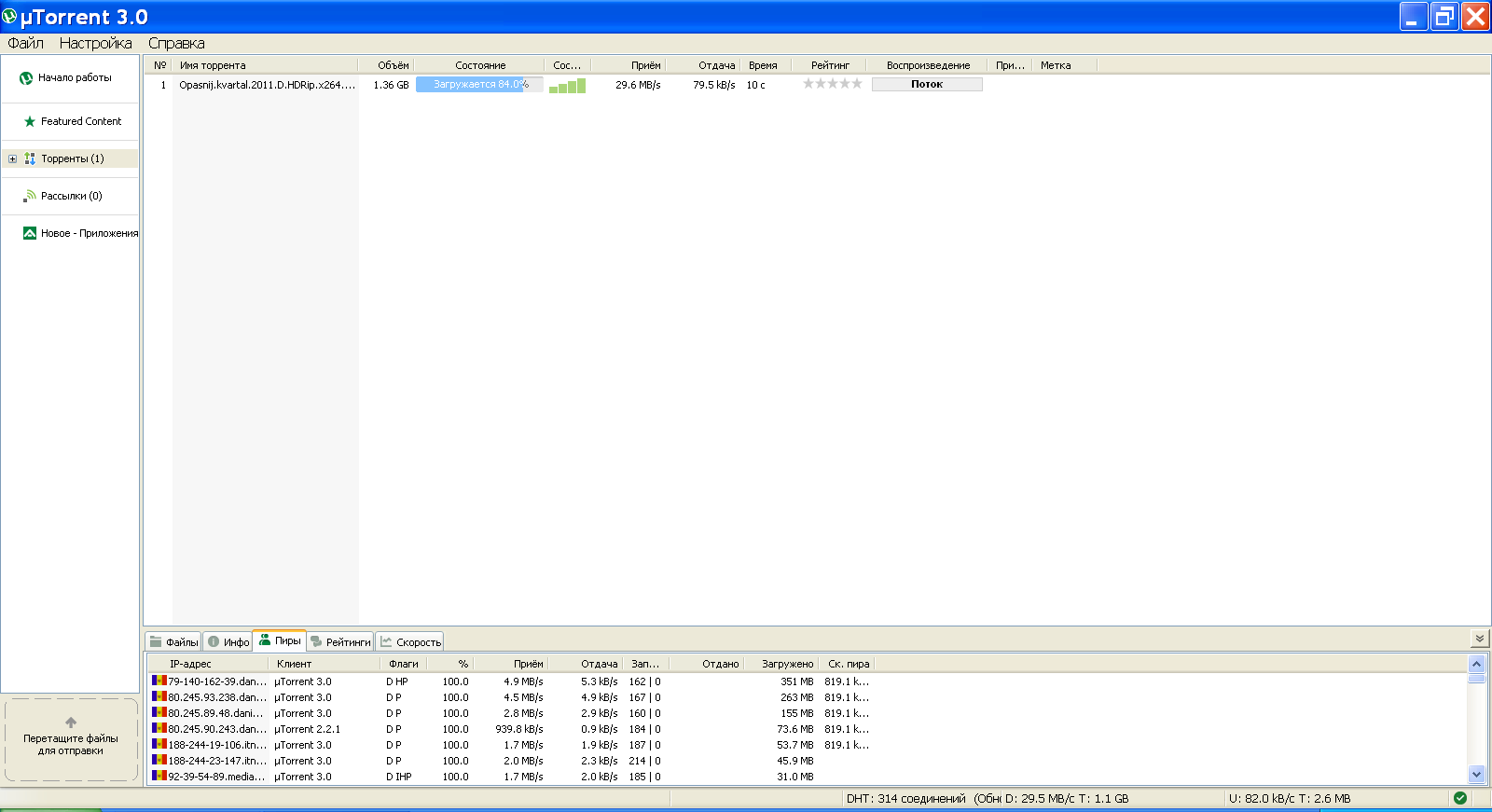Select peer 79-140-162-39.dan...
This screenshot has height=812, width=1492.
[216, 681]
